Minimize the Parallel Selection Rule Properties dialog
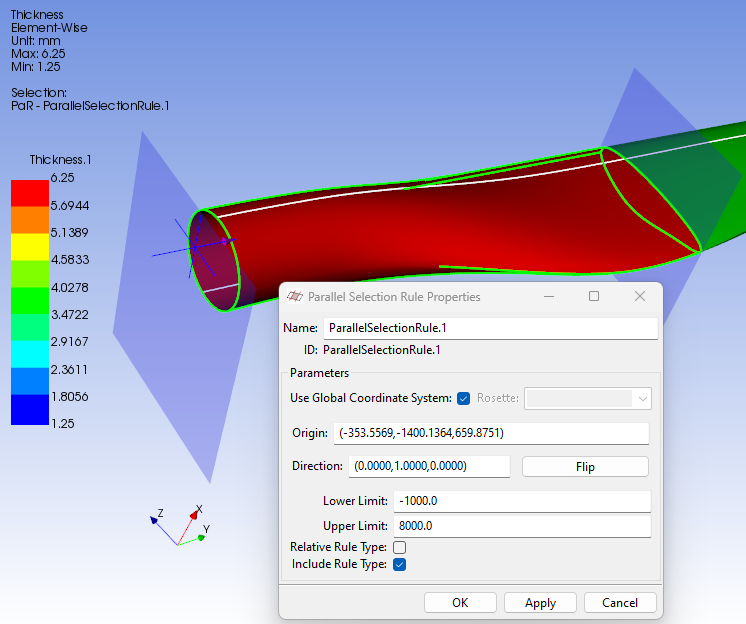Viewport: 746px width, 624px height. [549, 297]
